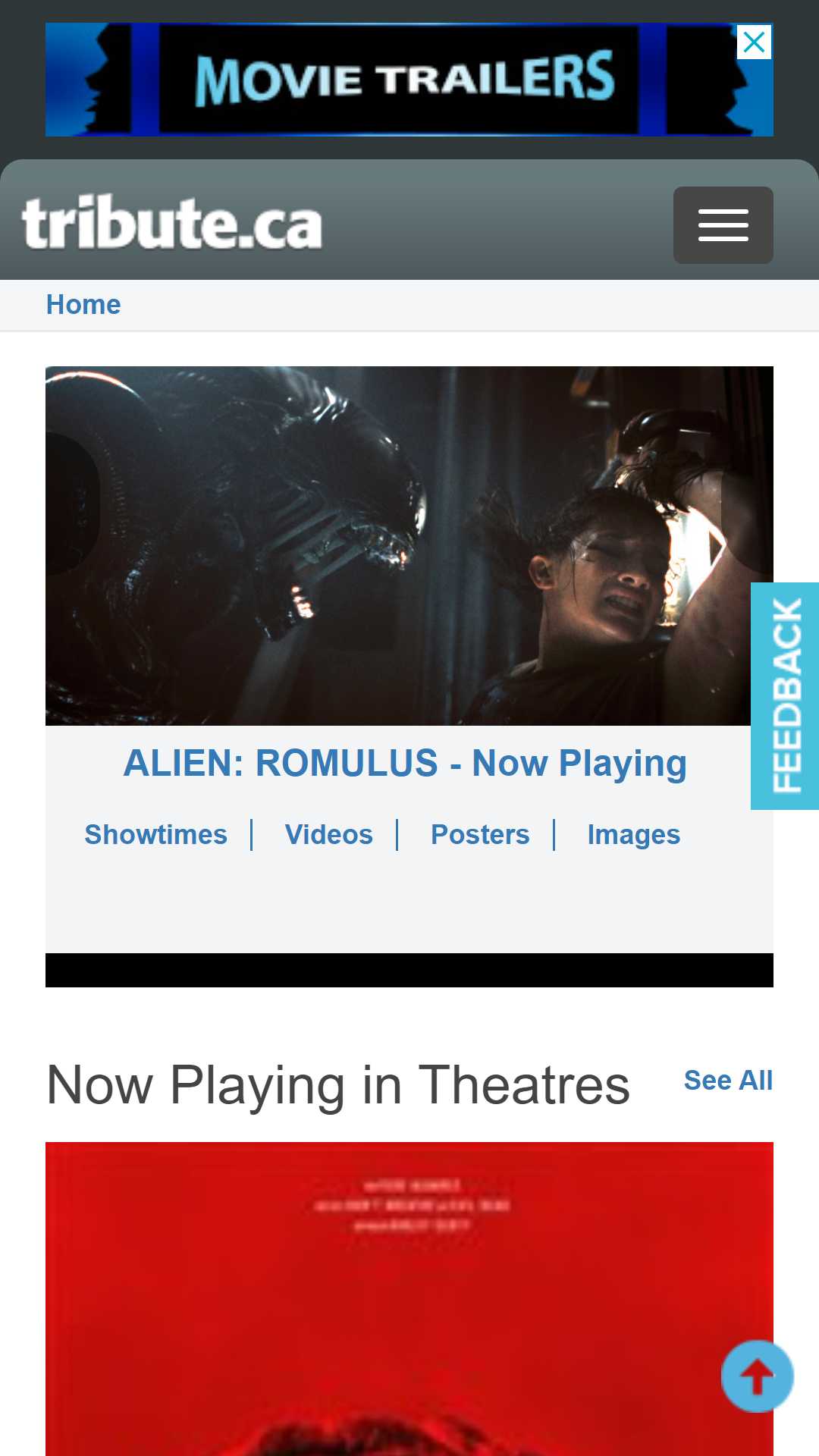Screen dimensions: 819x1456
Task: Browse Alien: Romulus Posters
Action: click(480, 834)
